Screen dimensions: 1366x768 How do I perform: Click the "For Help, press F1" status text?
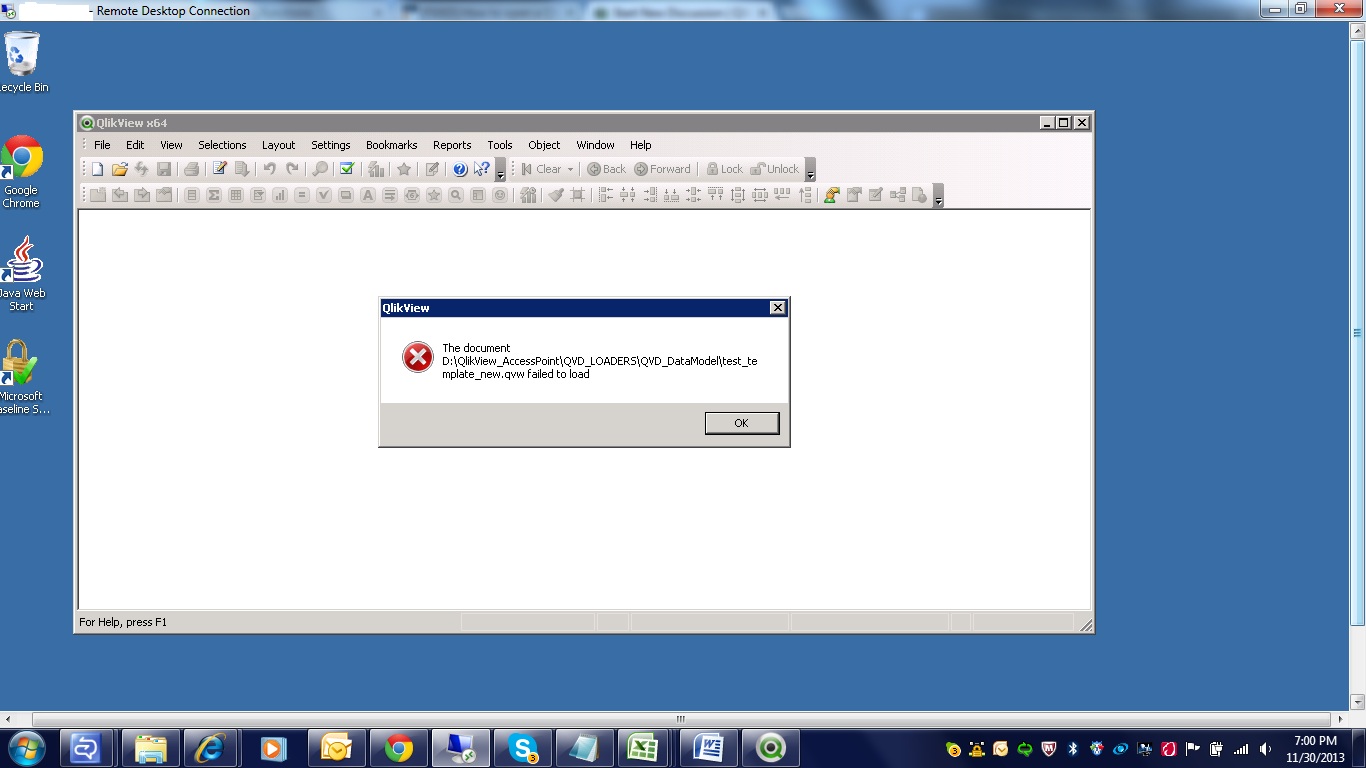(123, 622)
